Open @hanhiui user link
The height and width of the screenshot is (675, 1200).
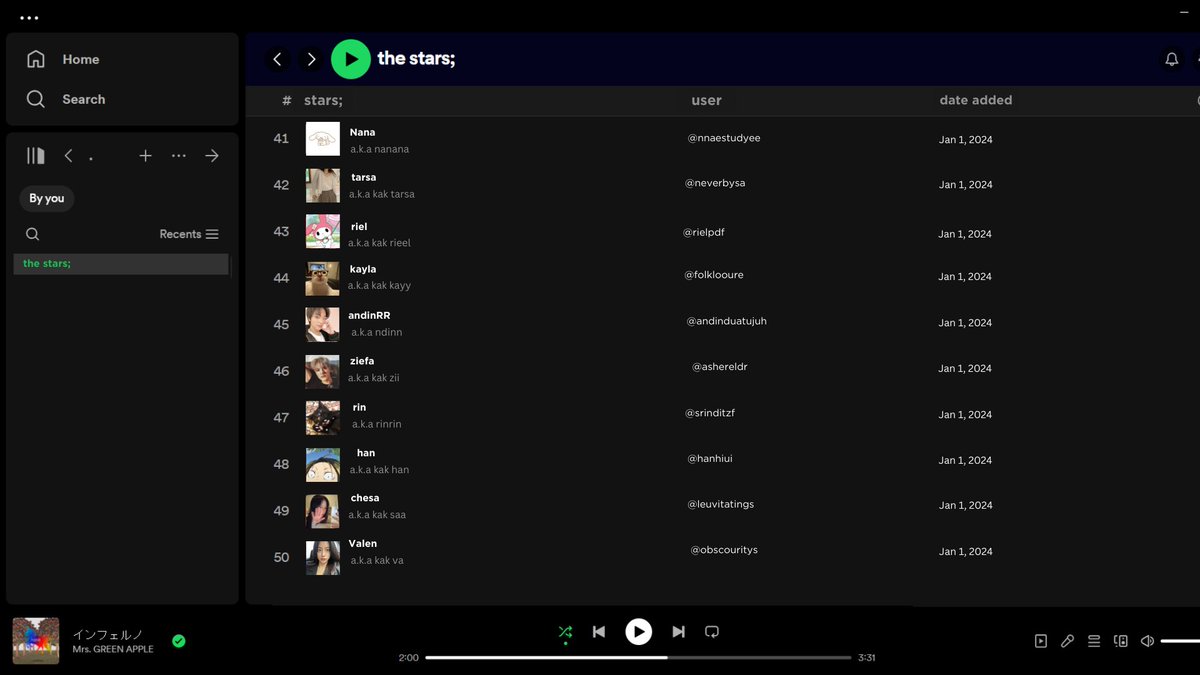tap(710, 459)
